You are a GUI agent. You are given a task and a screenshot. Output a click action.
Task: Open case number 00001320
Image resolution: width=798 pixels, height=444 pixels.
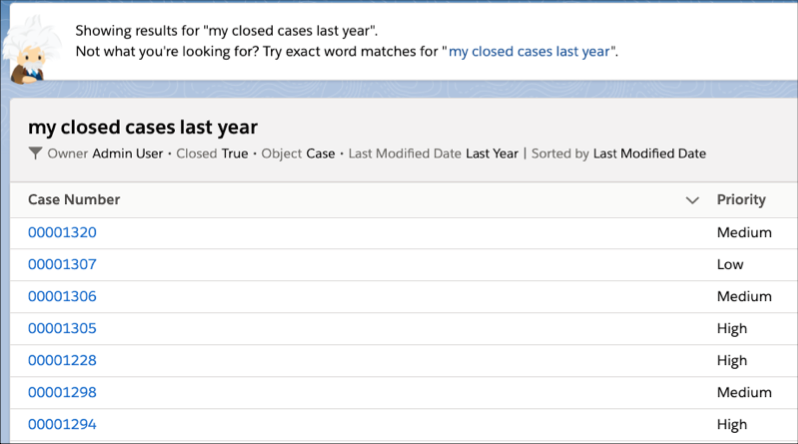tap(62, 232)
